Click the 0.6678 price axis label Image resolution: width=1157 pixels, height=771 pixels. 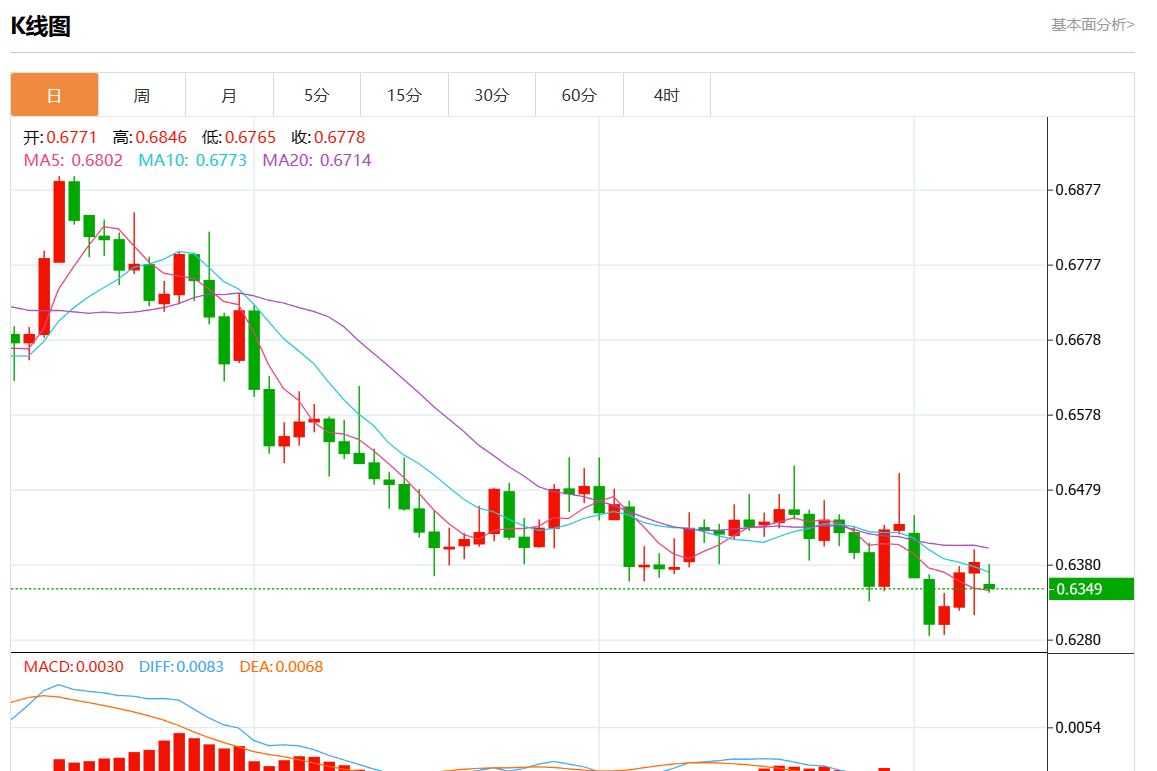click(1078, 340)
